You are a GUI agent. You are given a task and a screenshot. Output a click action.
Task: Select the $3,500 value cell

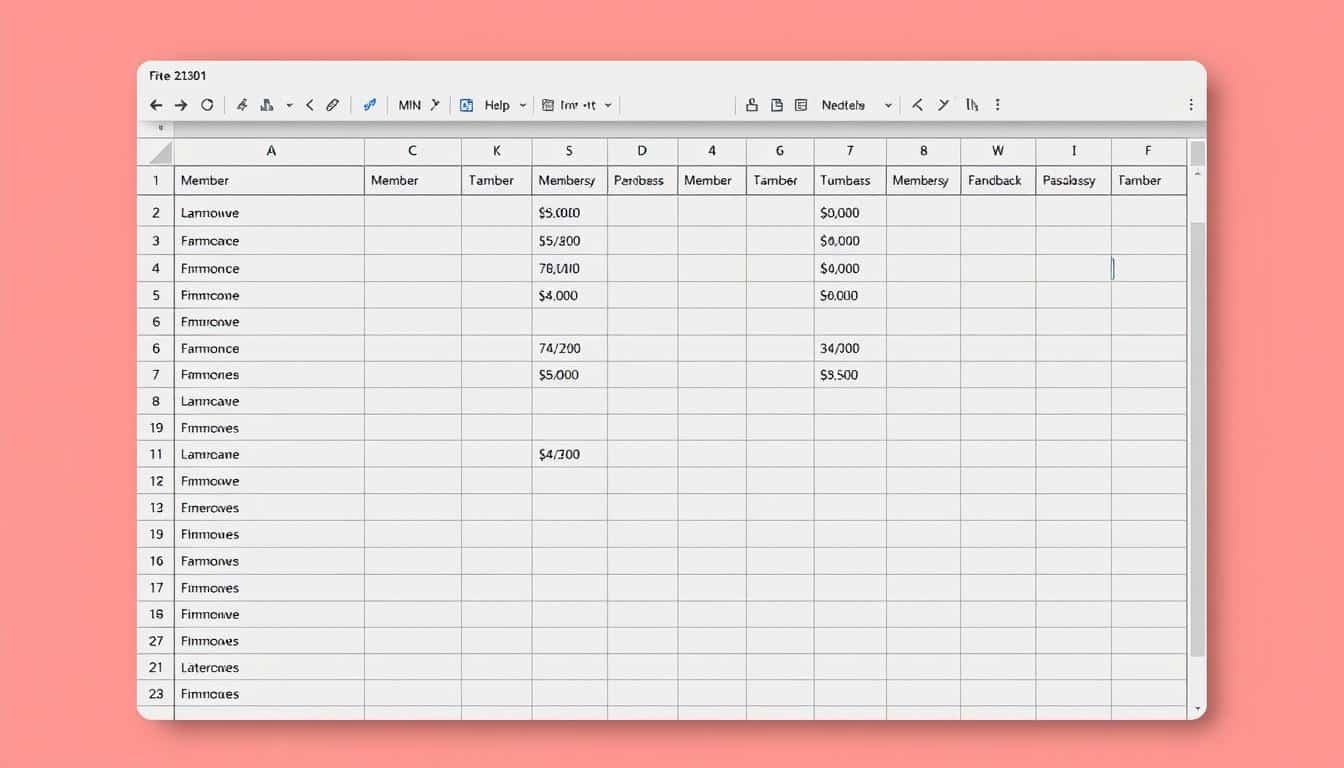click(x=850, y=375)
